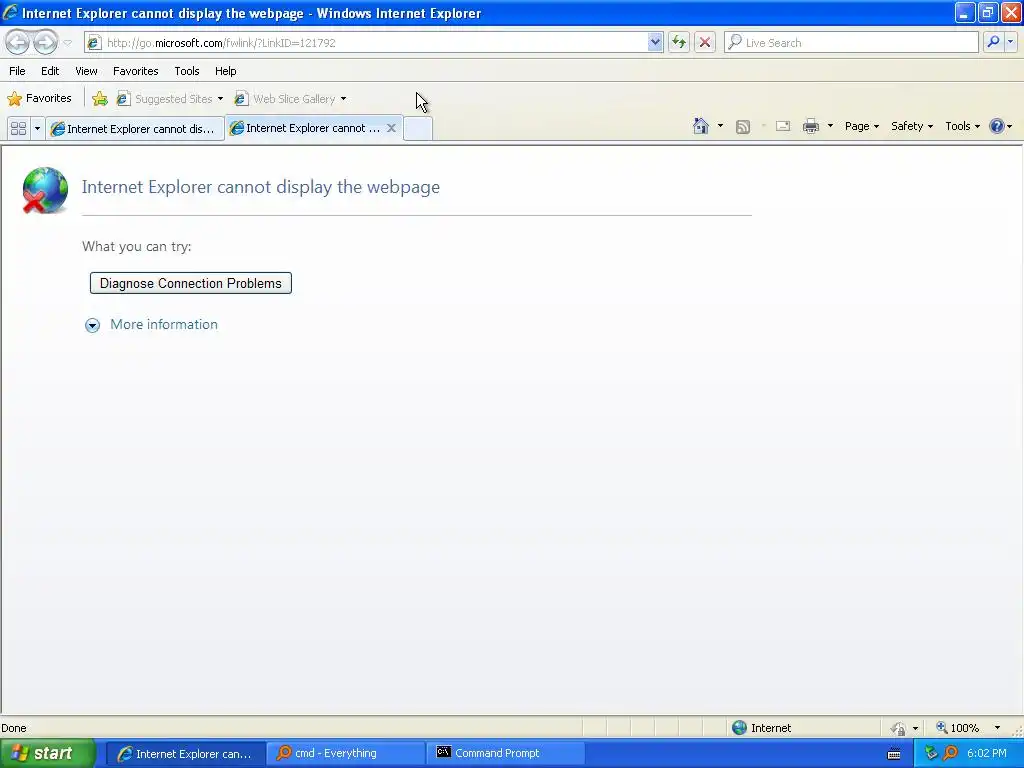Switch to Internet Explorer taskbar button
The image size is (1024, 768).
click(x=185, y=754)
